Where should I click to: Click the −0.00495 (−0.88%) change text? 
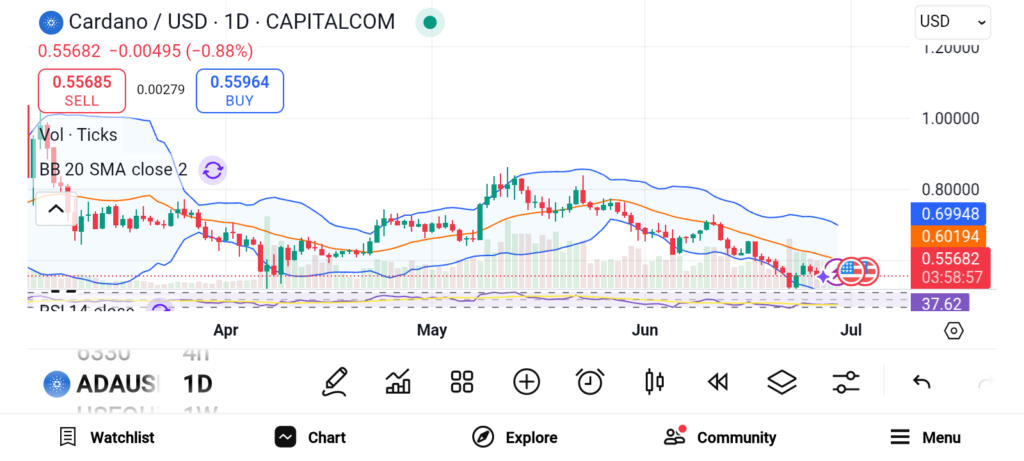click(x=180, y=51)
